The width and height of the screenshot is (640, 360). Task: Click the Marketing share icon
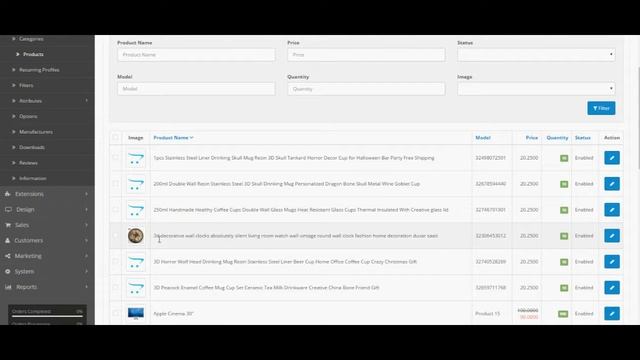click(x=8, y=256)
